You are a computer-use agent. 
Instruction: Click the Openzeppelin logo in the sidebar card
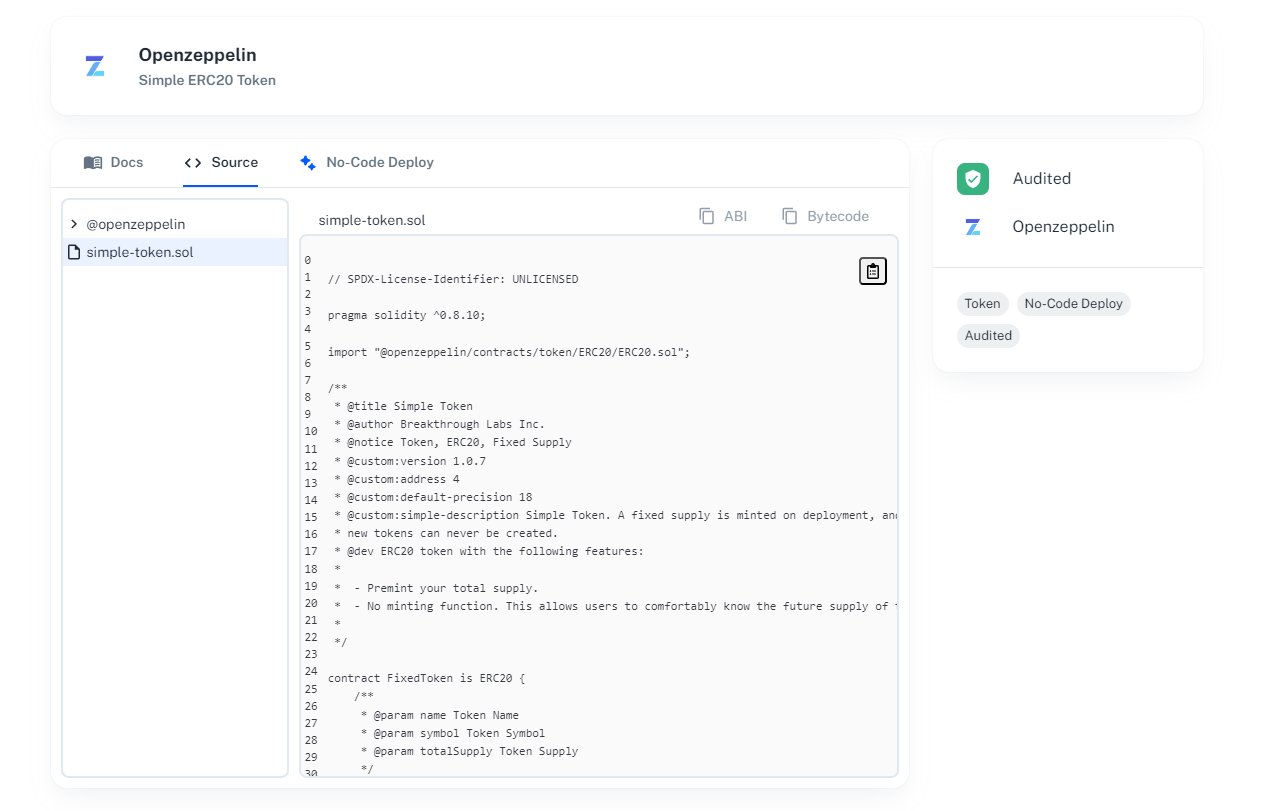(973, 227)
